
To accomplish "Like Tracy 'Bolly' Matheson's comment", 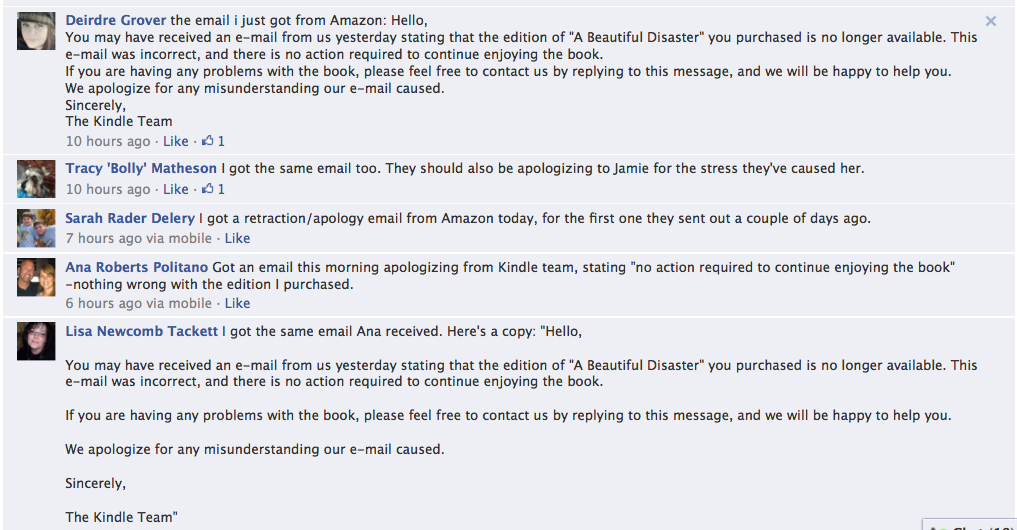I will pos(176,189).
